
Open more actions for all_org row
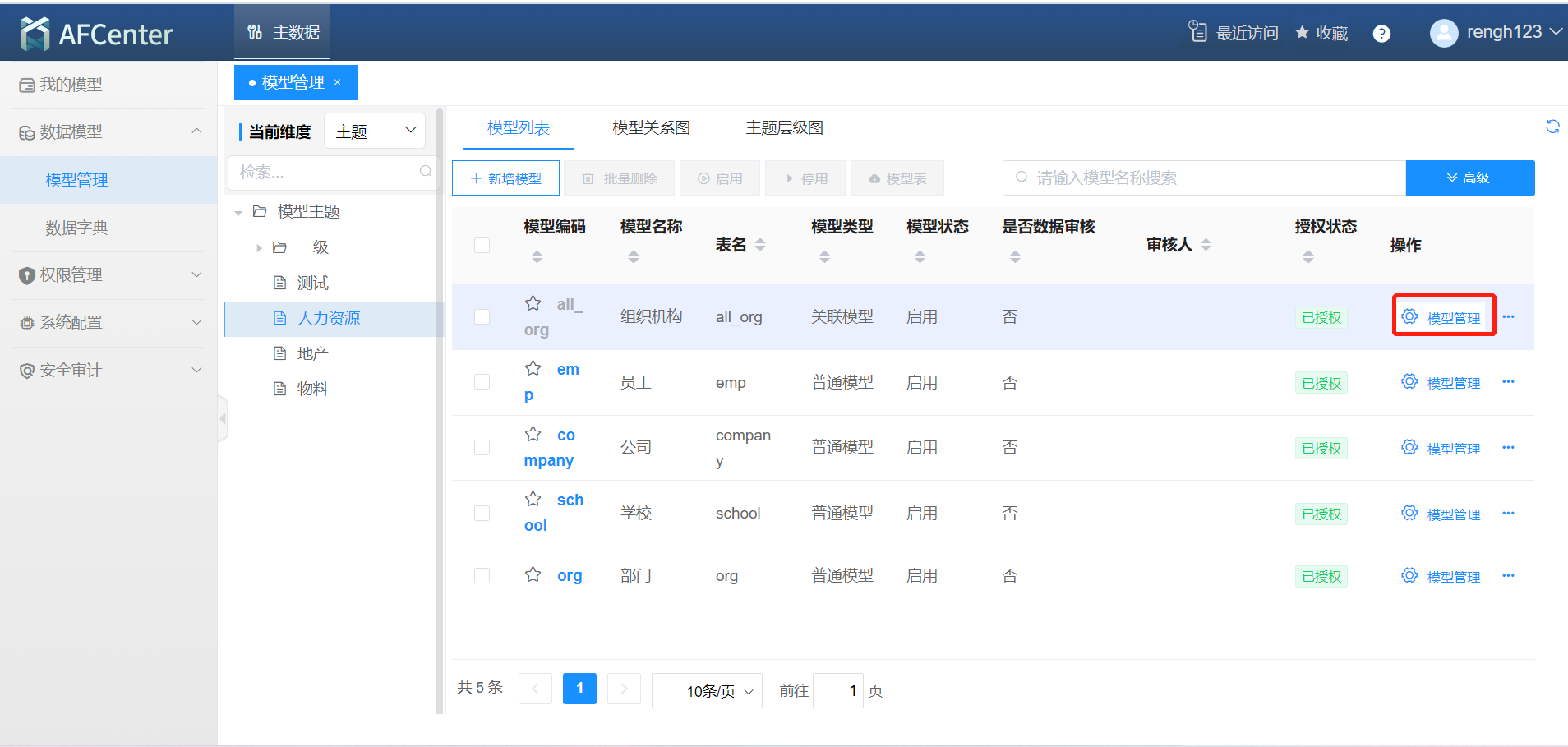[1509, 316]
